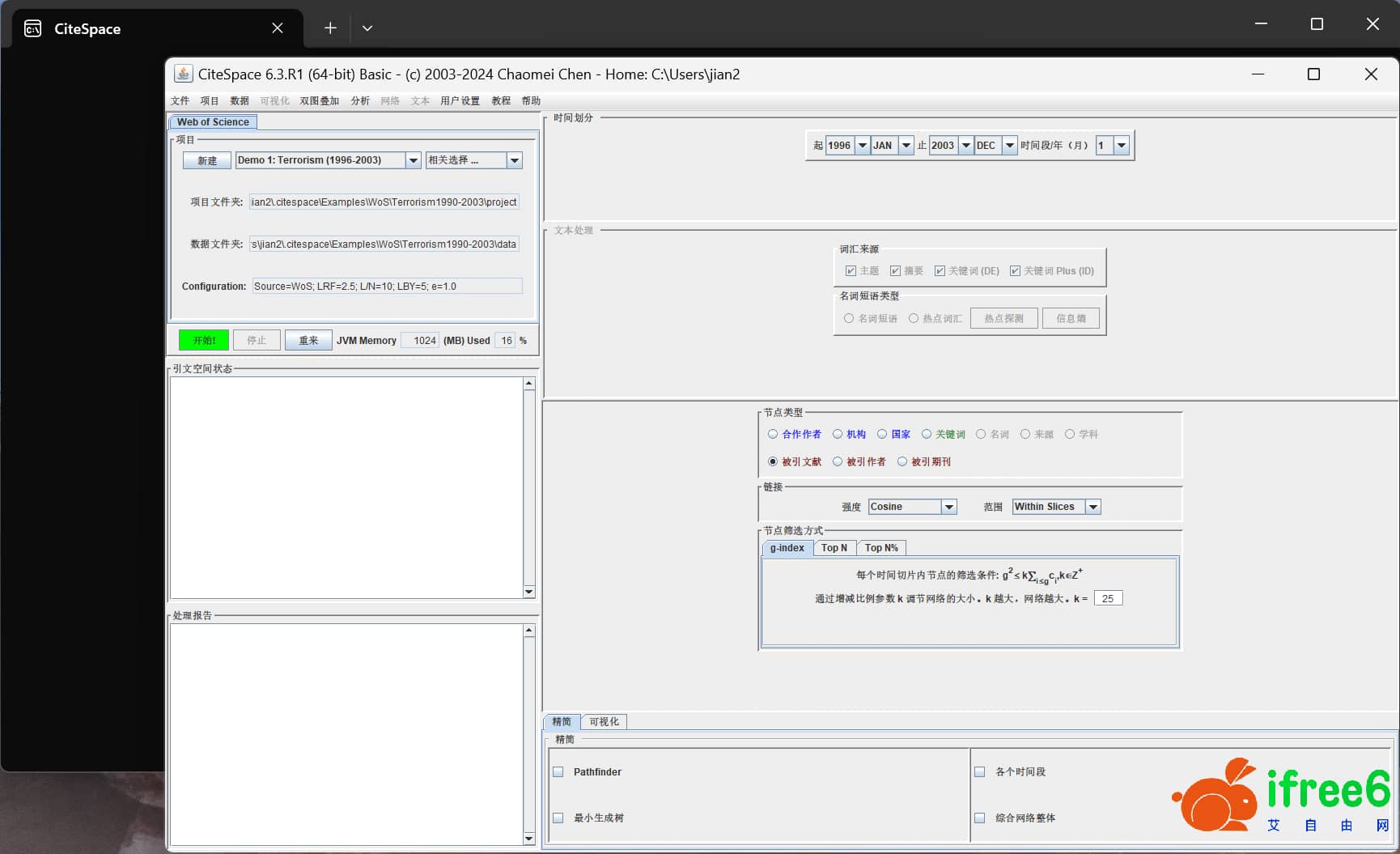This screenshot has width=1400, height=854.
Task: Open the 用户设置 menu
Action: point(460,101)
